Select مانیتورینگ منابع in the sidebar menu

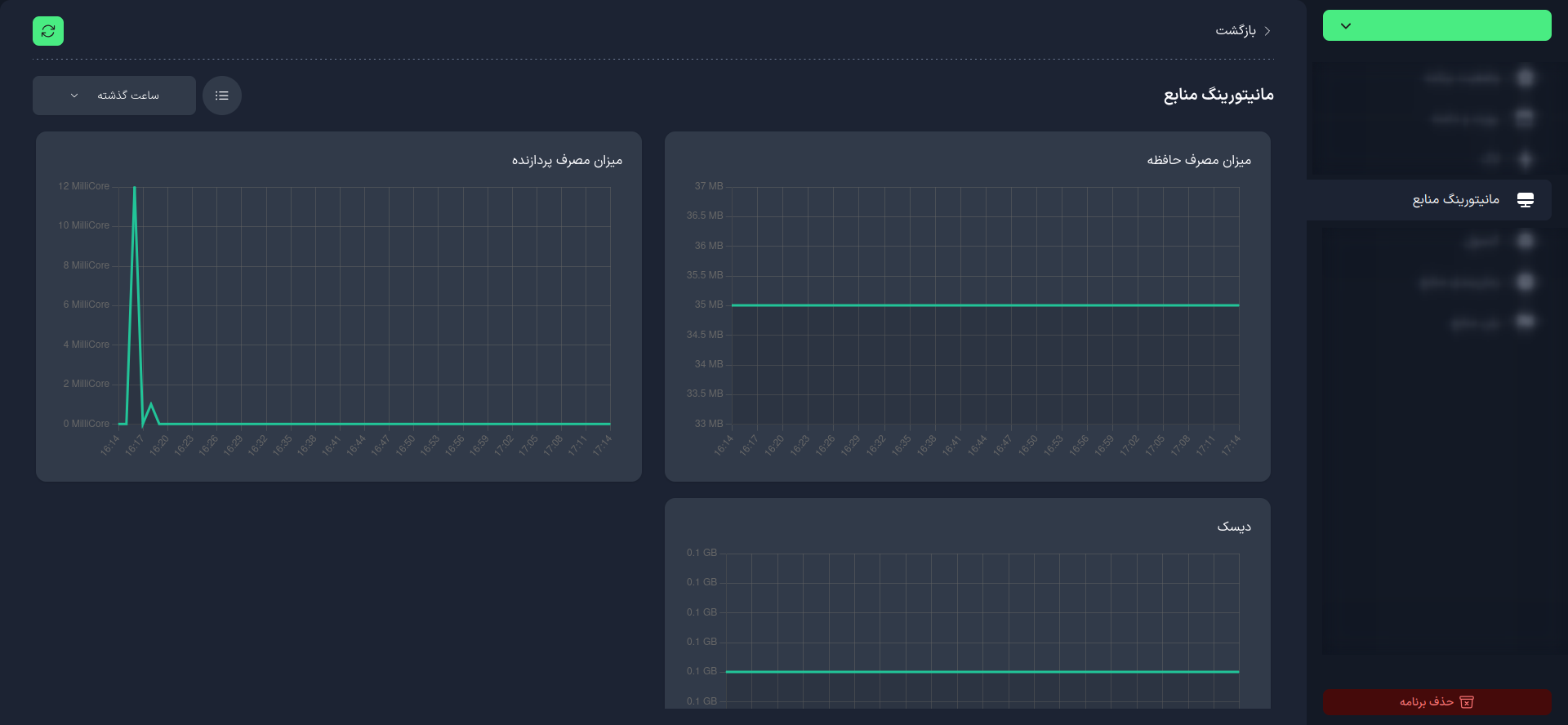click(1429, 200)
